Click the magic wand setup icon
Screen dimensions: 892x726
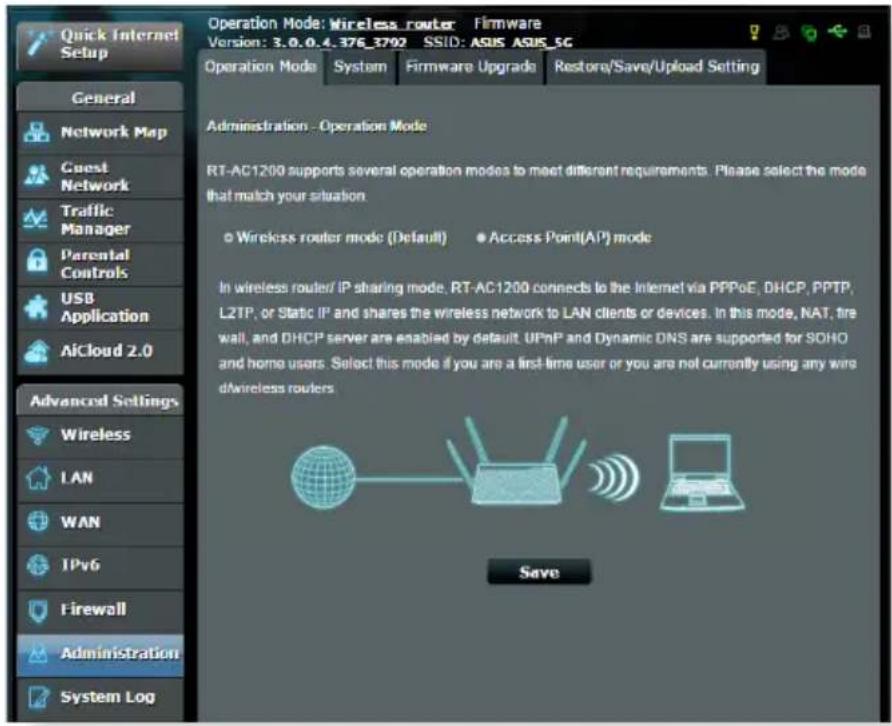tap(38, 44)
